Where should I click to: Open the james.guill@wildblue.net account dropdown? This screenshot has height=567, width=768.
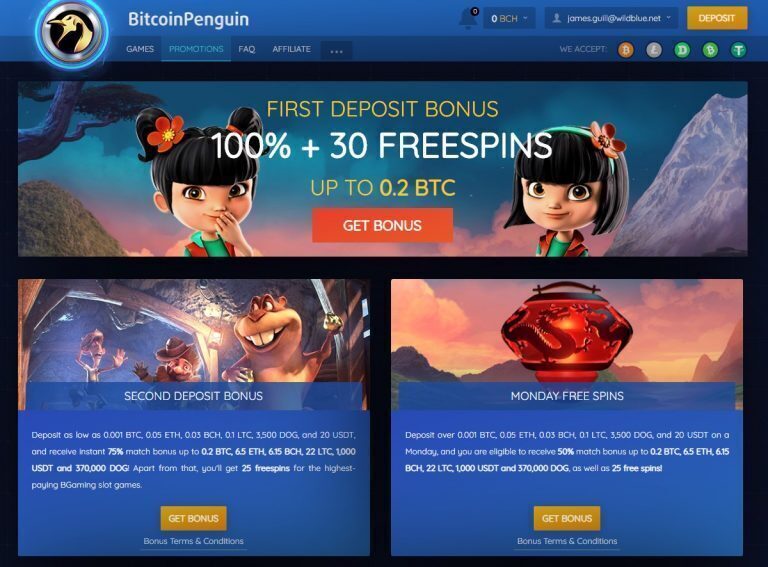[x=611, y=18]
